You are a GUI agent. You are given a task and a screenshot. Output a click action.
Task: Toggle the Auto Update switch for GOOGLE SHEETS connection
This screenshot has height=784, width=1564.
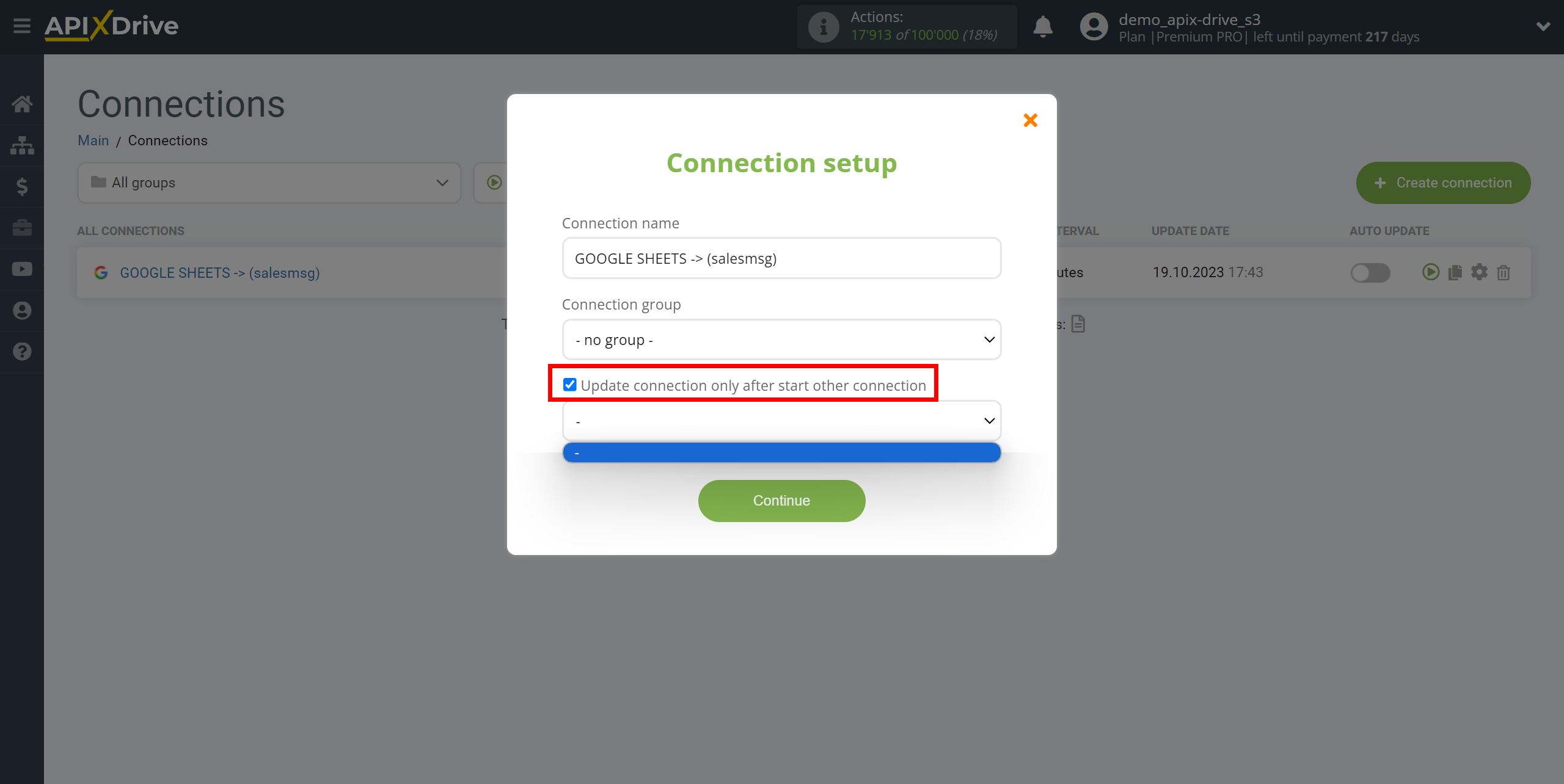(1370, 272)
